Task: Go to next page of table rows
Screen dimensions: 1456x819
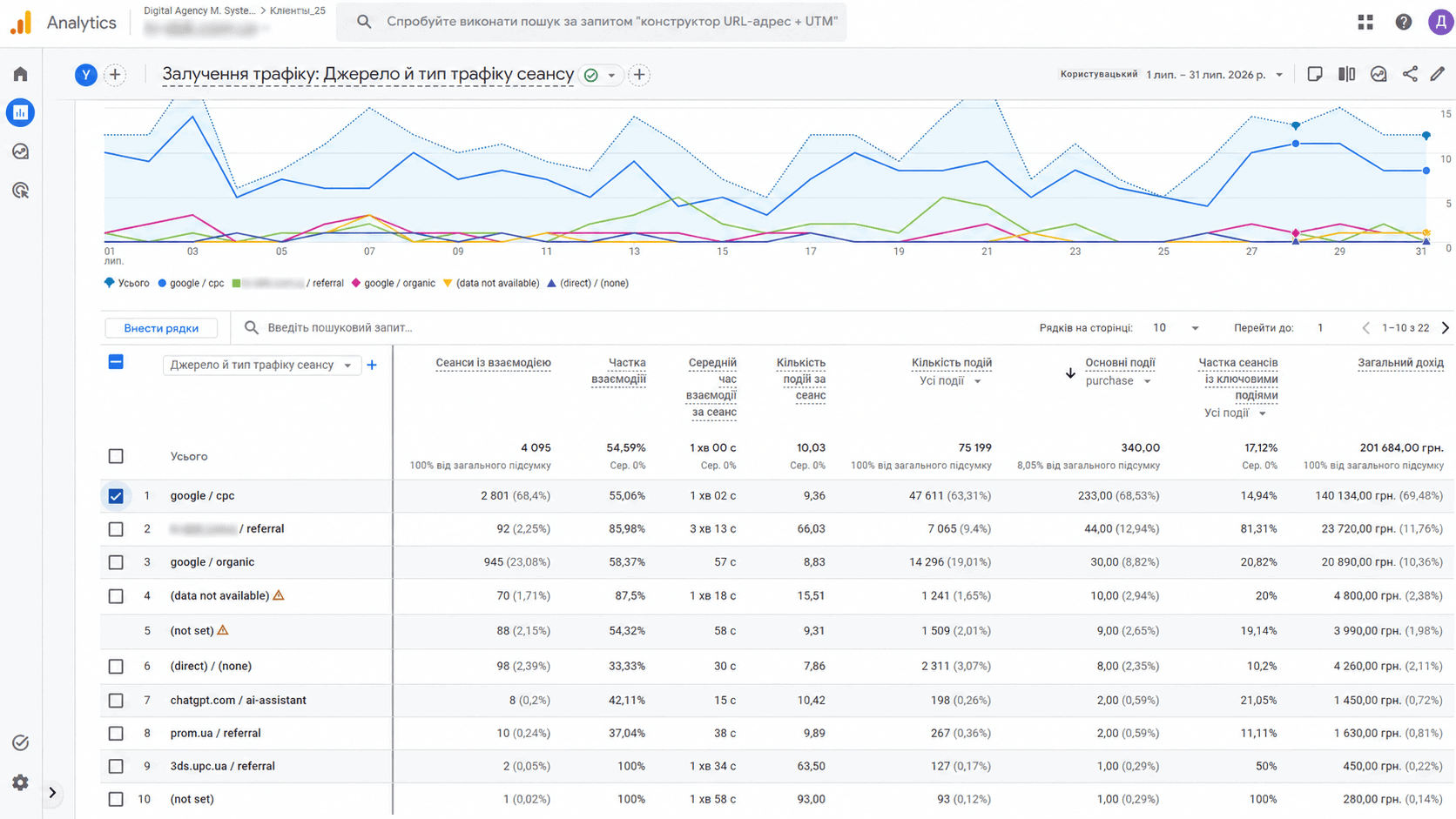Action: [x=1445, y=328]
